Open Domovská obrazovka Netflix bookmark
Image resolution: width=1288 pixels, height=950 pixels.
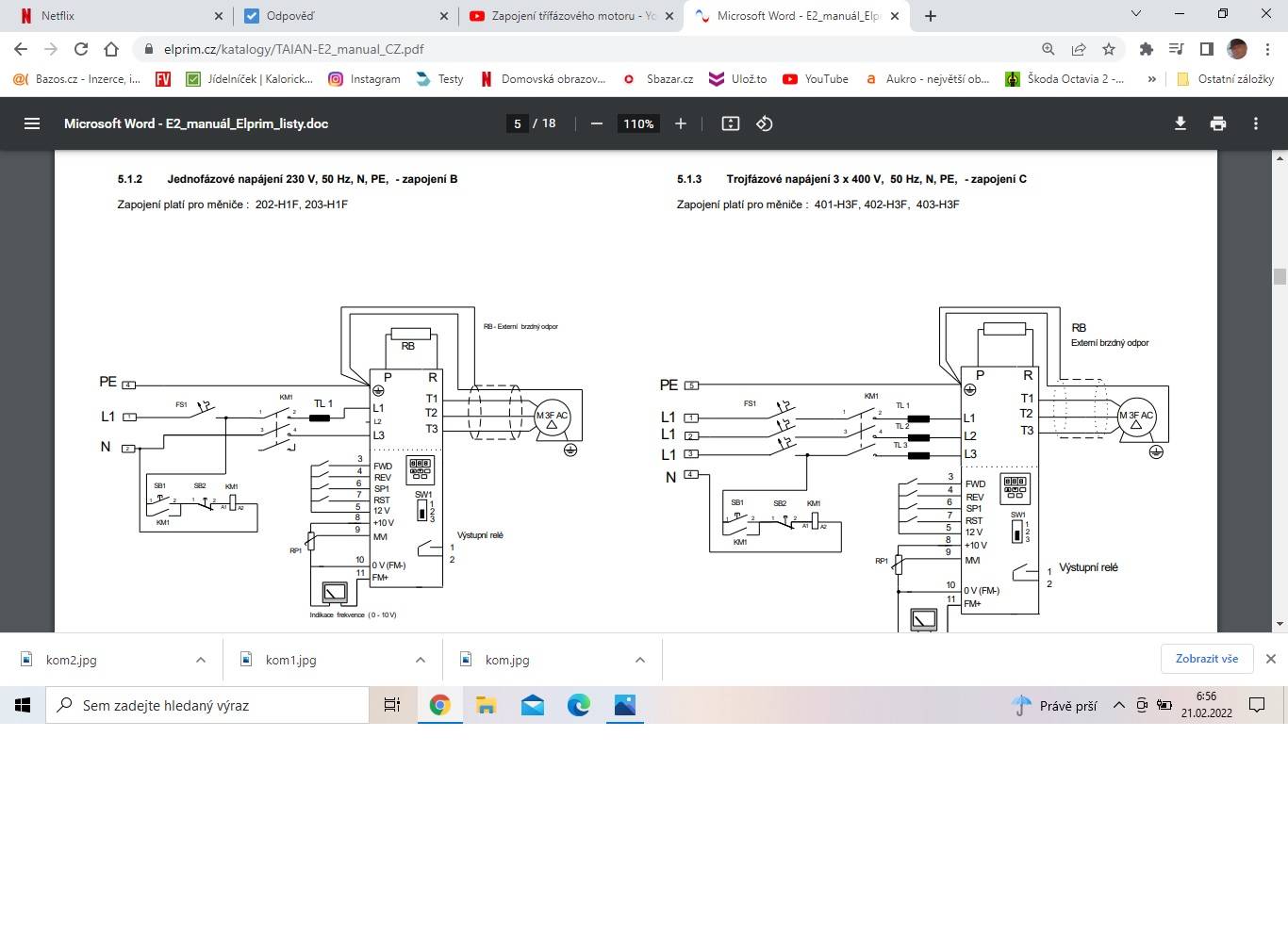pos(543,79)
